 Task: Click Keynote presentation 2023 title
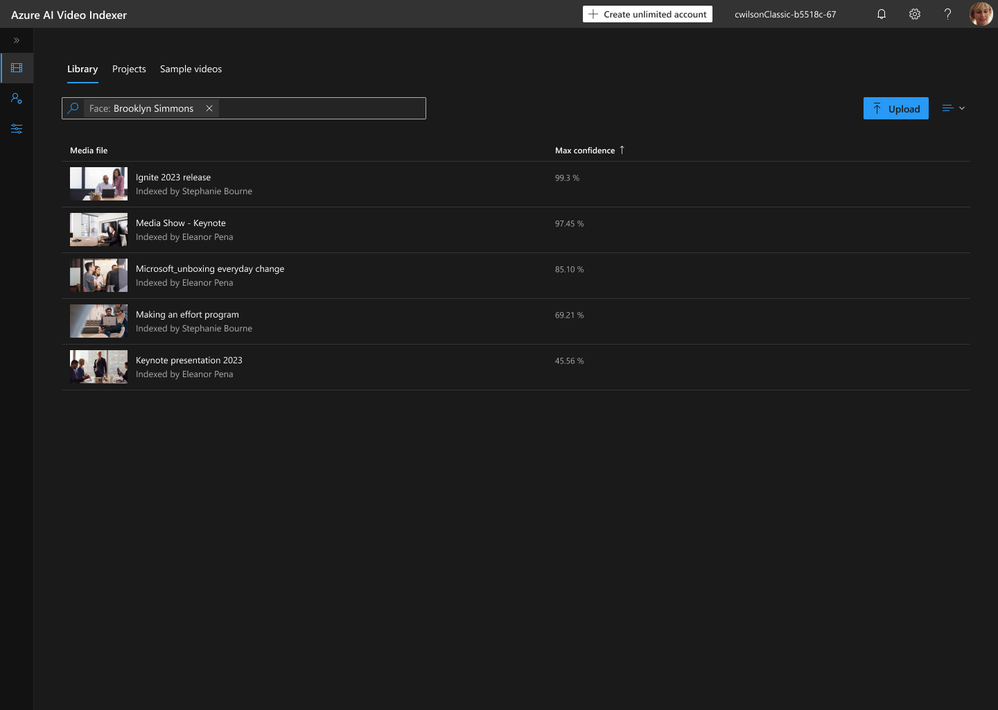tap(189, 360)
